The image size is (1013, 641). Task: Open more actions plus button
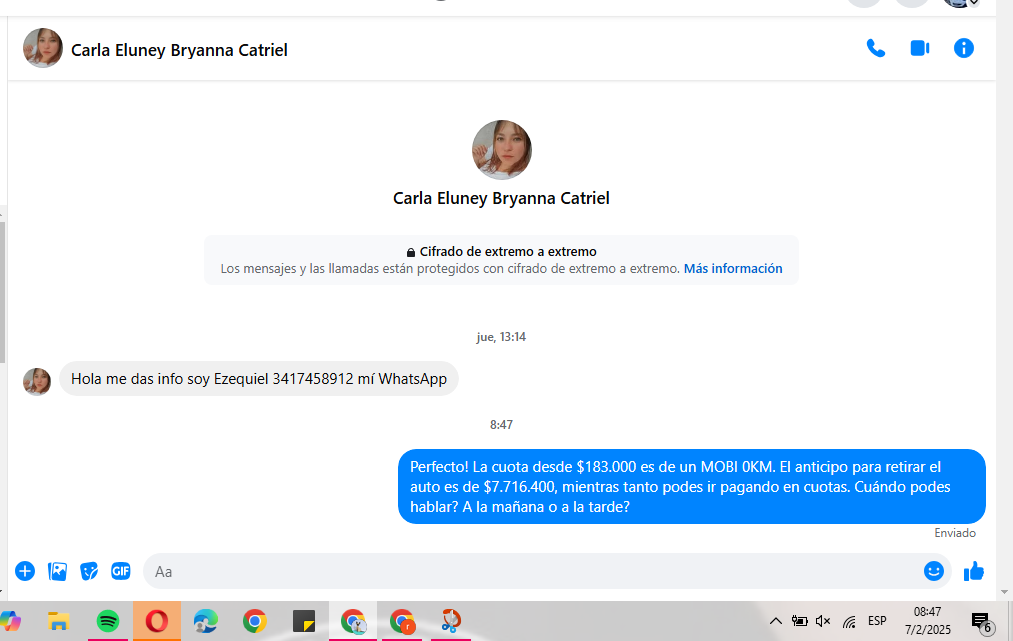click(25, 571)
